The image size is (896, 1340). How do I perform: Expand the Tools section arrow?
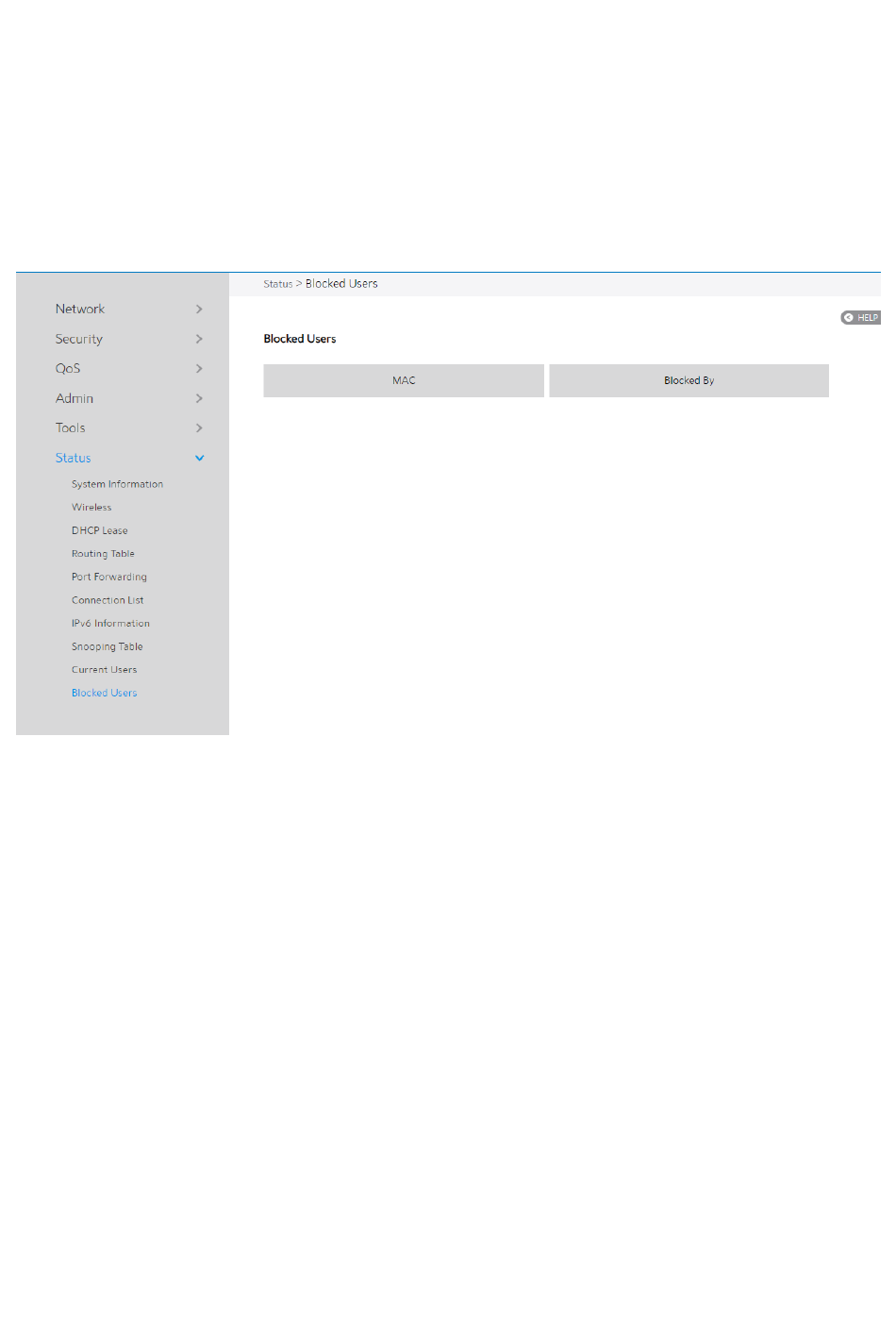coord(199,428)
